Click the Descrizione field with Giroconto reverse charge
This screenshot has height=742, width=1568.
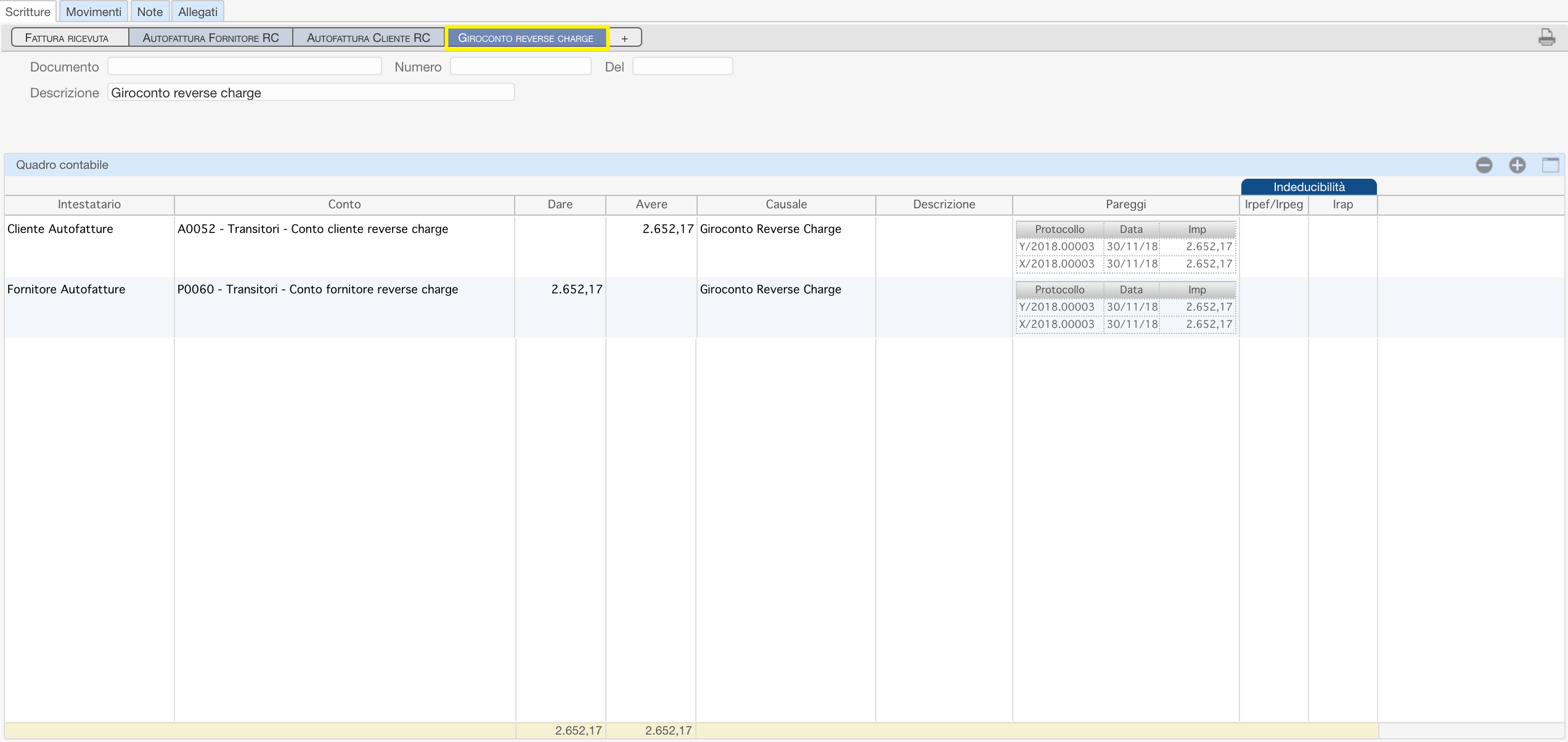click(x=311, y=92)
